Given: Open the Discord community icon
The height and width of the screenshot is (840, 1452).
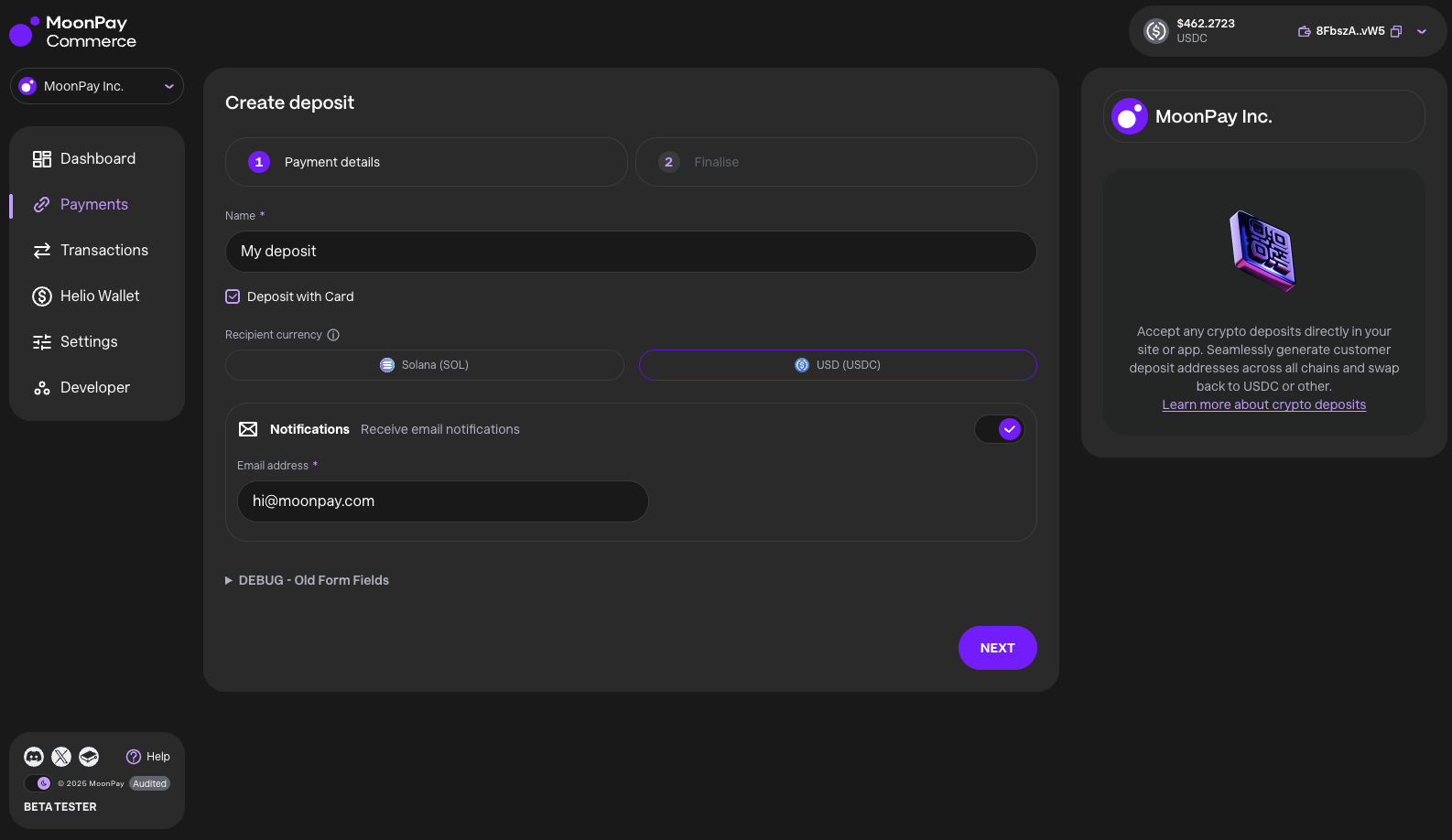Looking at the screenshot, I should (34, 757).
